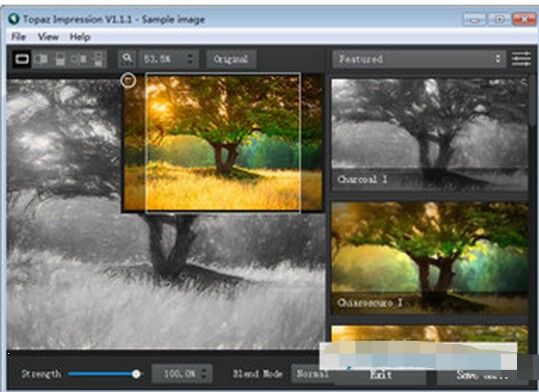Collapse the navigator preview circle button
The image size is (539, 392).
(x=128, y=81)
